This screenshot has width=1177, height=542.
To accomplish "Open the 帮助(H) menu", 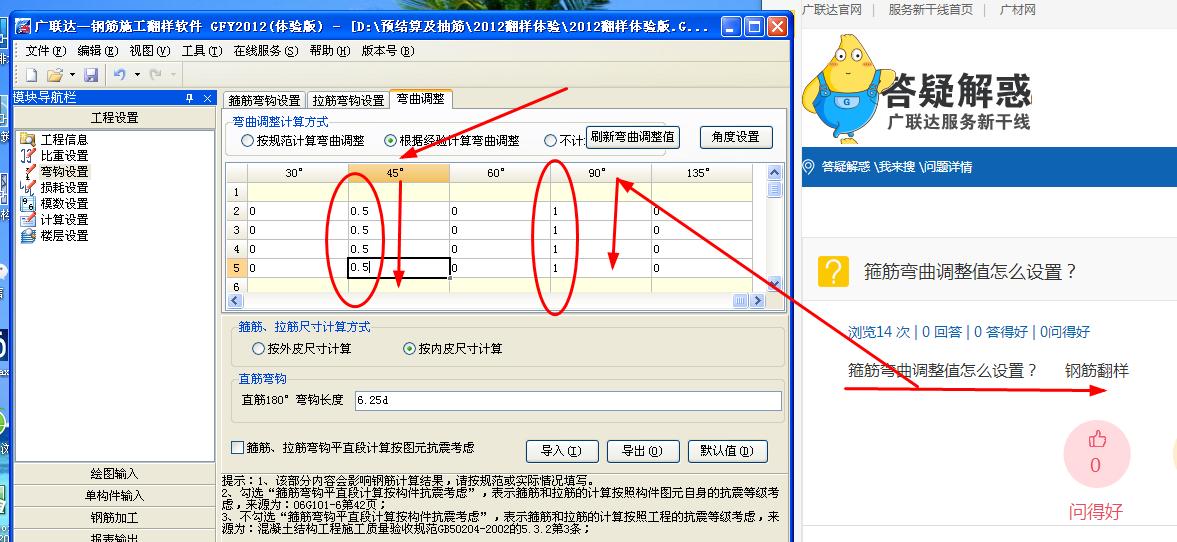I will tap(330, 51).
